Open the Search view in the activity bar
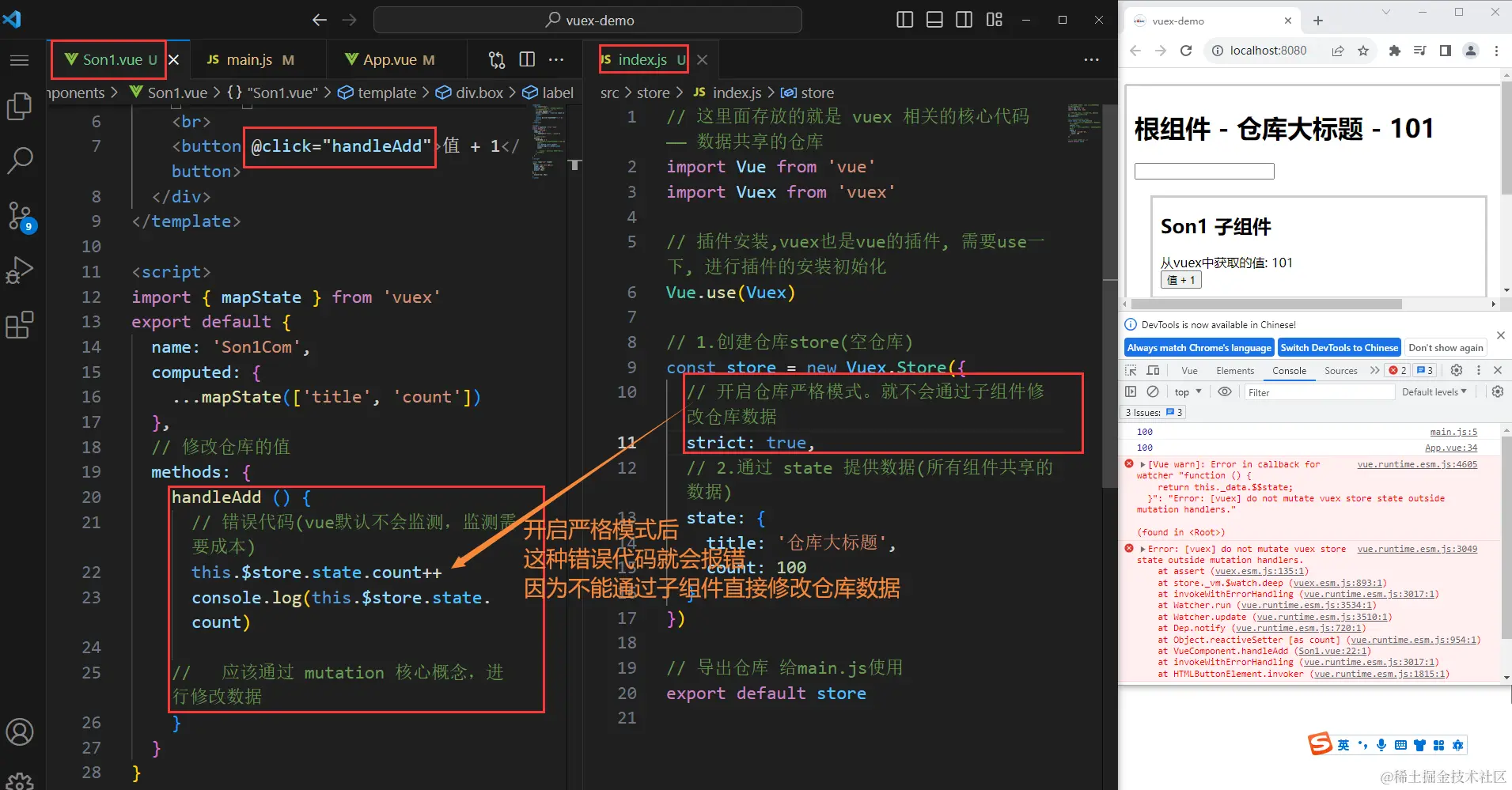Image resolution: width=1512 pixels, height=790 pixels. (19, 161)
